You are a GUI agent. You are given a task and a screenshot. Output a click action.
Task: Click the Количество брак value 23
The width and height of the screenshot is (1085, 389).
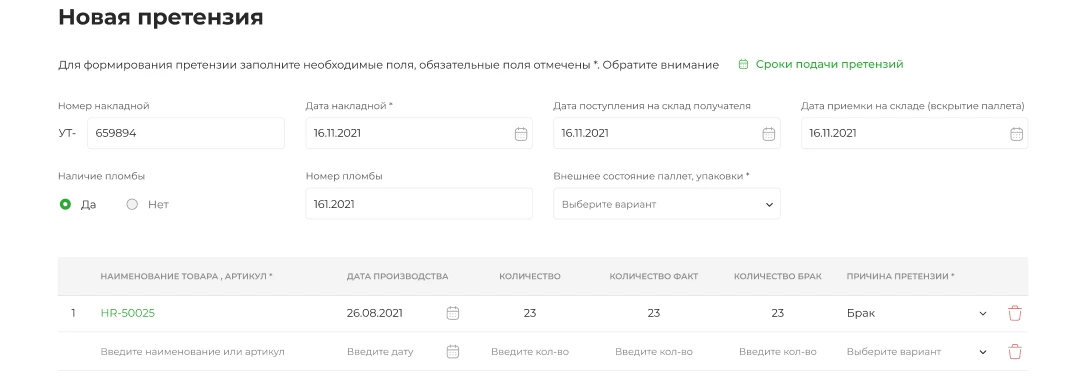click(778, 313)
